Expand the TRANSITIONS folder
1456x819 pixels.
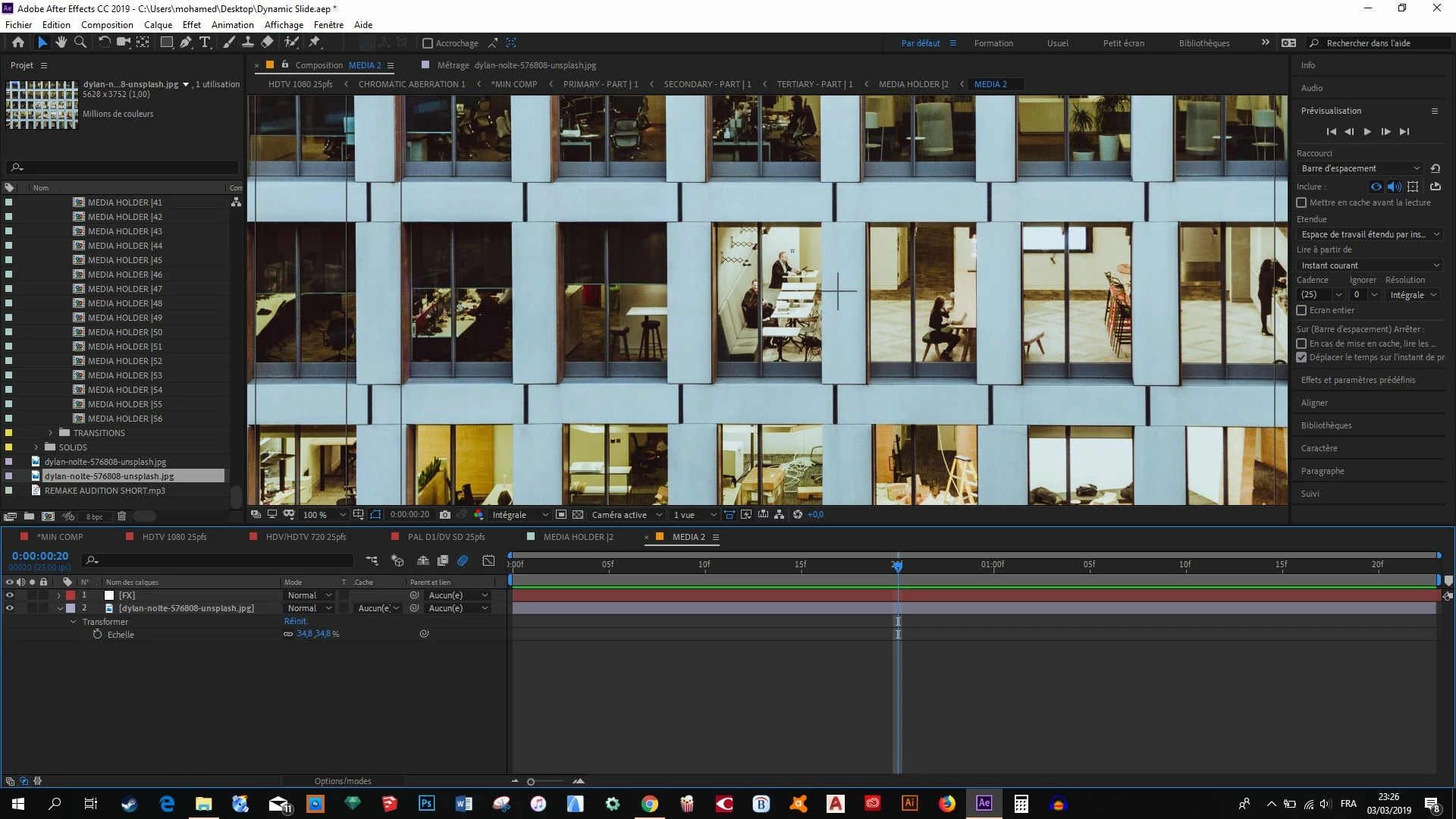coord(51,433)
